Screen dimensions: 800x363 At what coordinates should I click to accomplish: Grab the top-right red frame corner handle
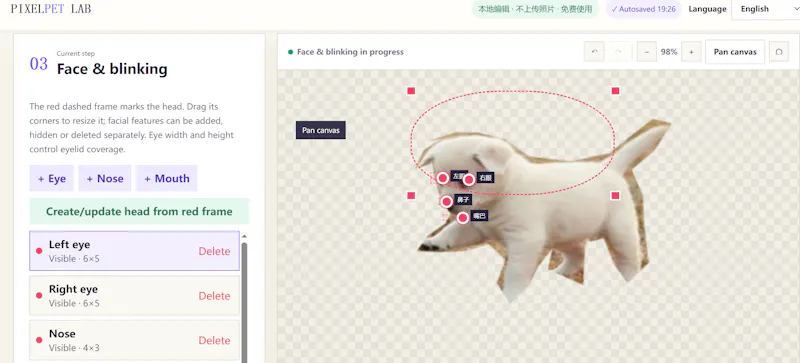615,91
